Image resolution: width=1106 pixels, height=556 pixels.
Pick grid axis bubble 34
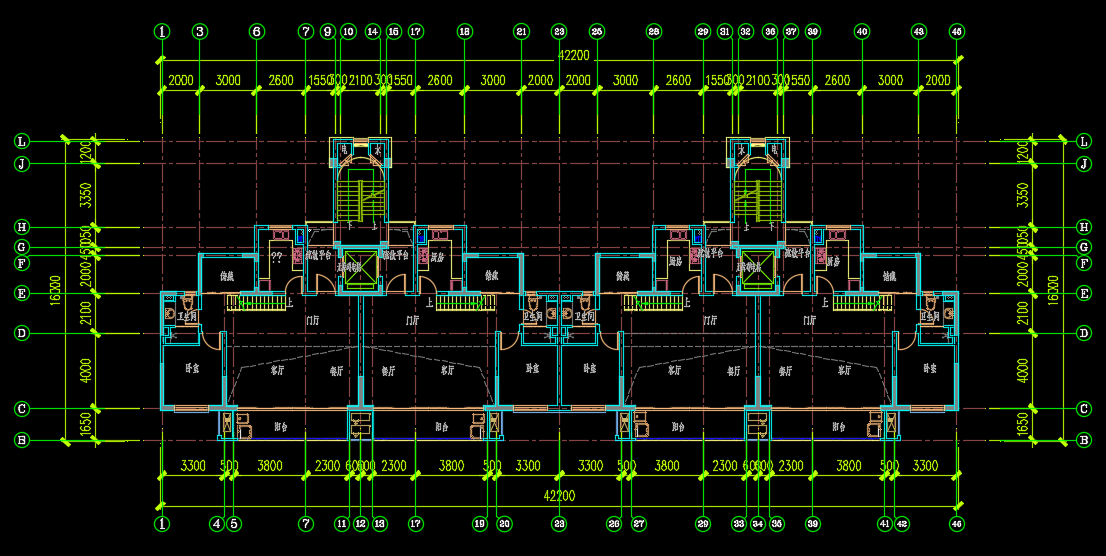coord(758,524)
